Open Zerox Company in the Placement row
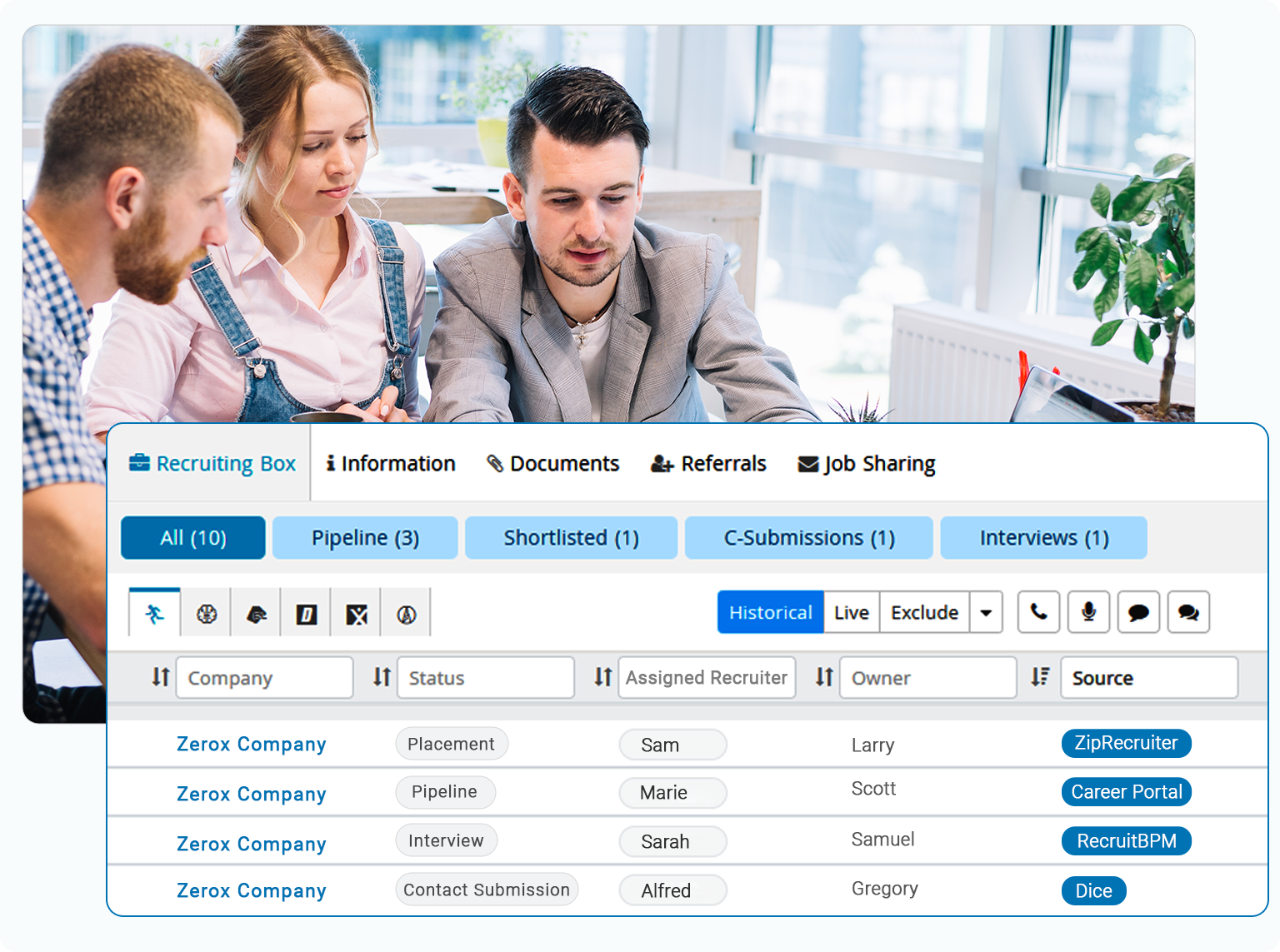Image resolution: width=1280 pixels, height=952 pixels. coord(251,744)
